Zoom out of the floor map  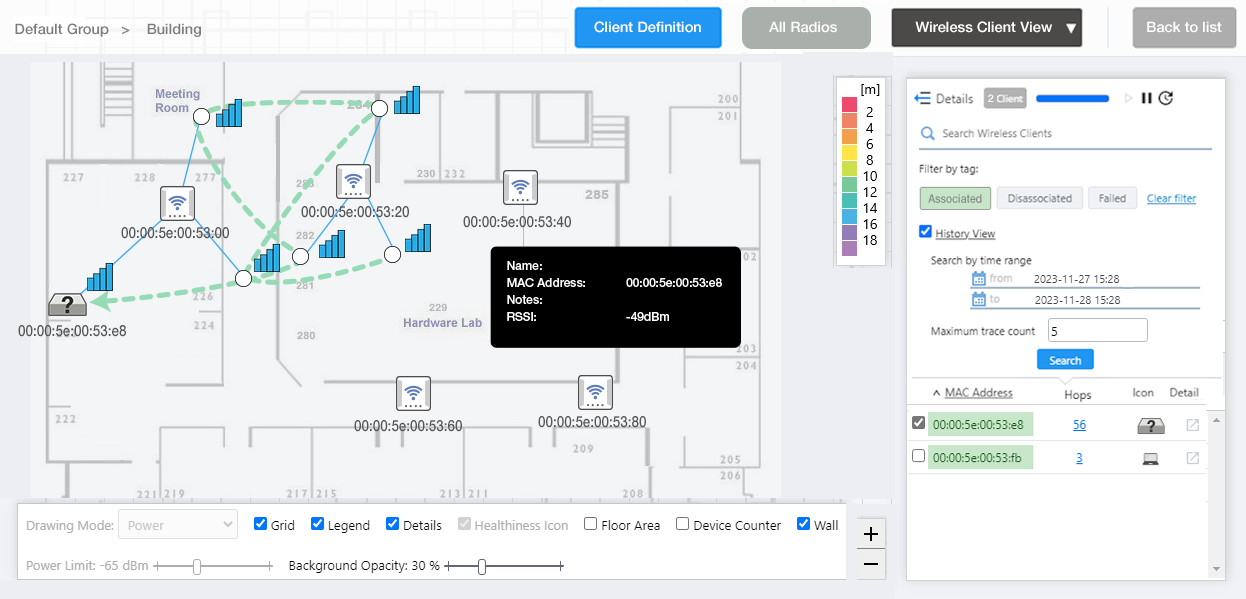click(x=871, y=565)
